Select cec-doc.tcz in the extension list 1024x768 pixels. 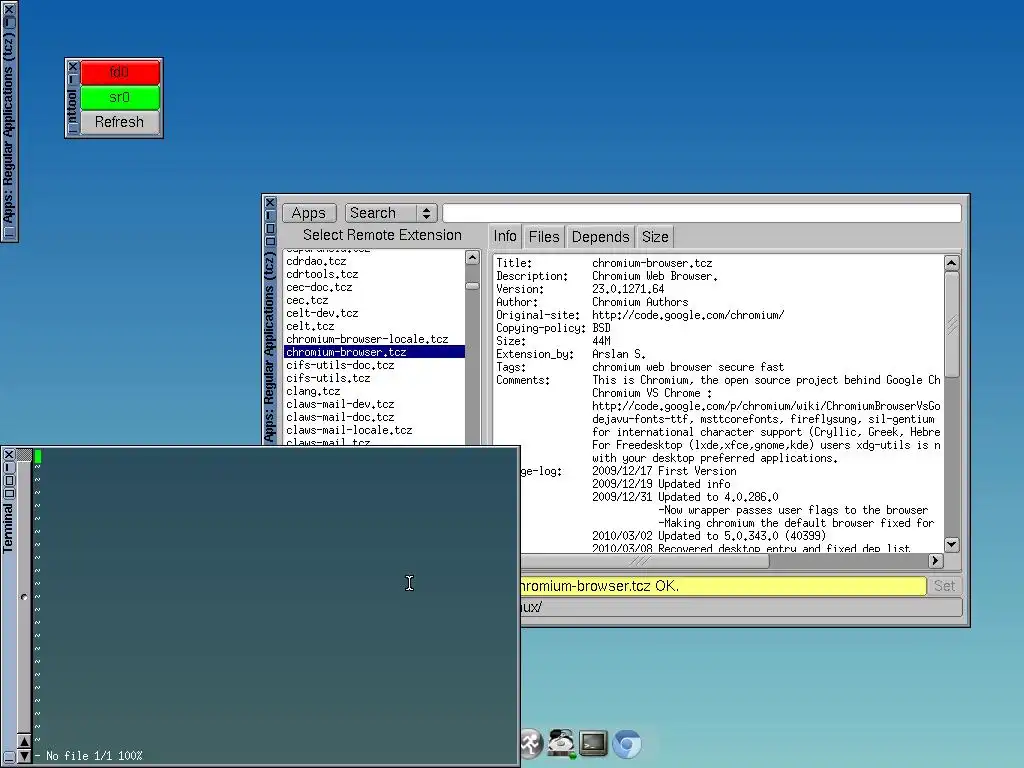pos(374,287)
